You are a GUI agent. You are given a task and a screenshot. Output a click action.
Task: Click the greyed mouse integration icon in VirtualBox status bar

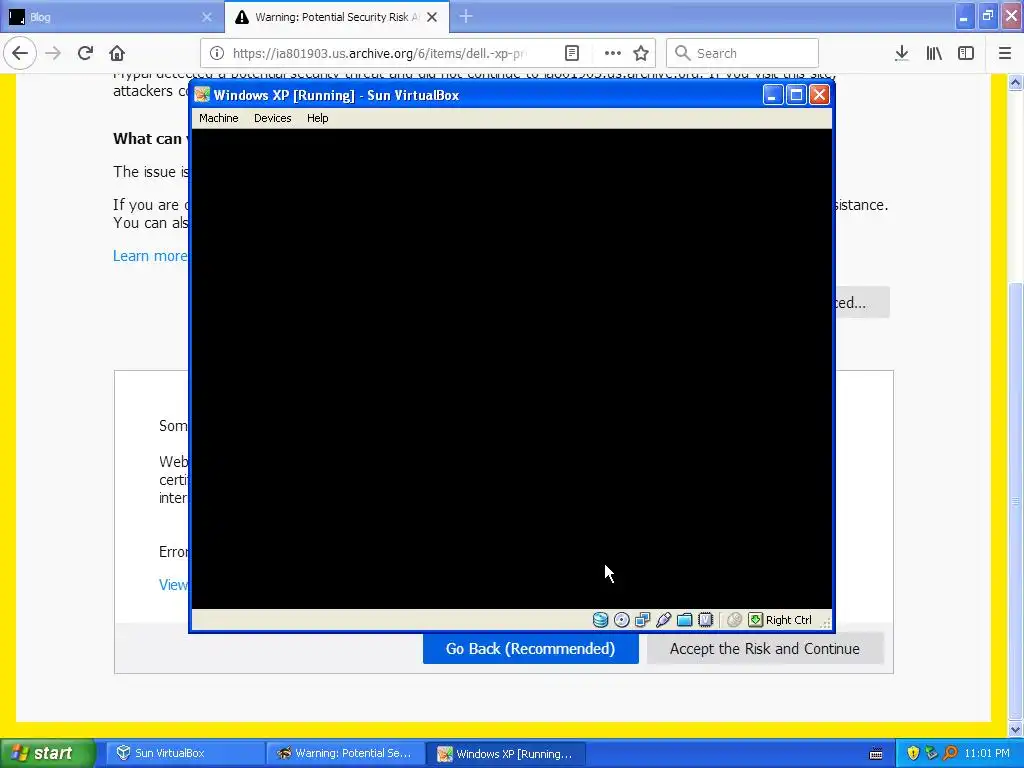(734, 620)
